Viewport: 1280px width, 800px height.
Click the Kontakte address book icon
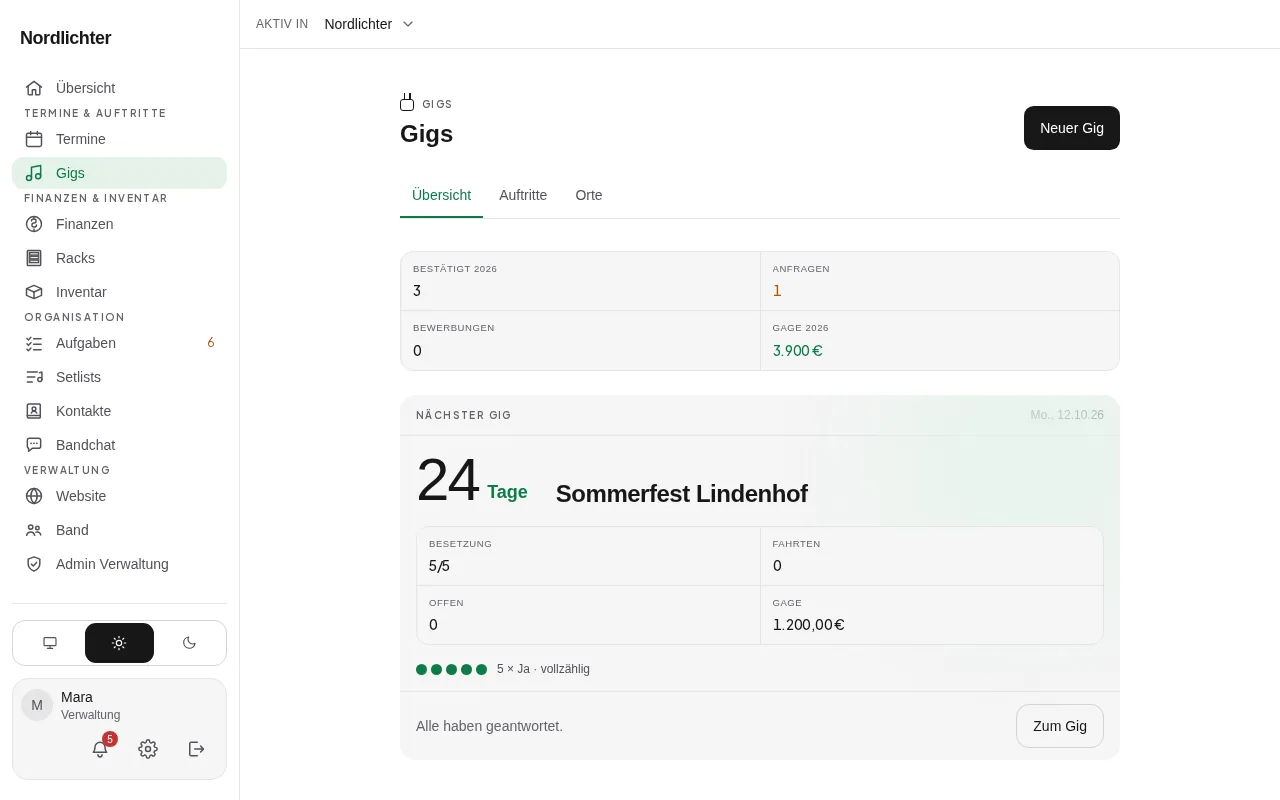point(34,411)
